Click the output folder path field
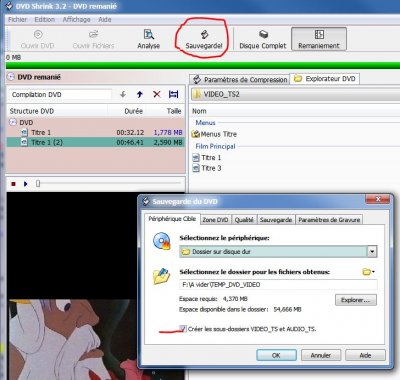Viewport: 400px width, 380px height. (x=279, y=285)
